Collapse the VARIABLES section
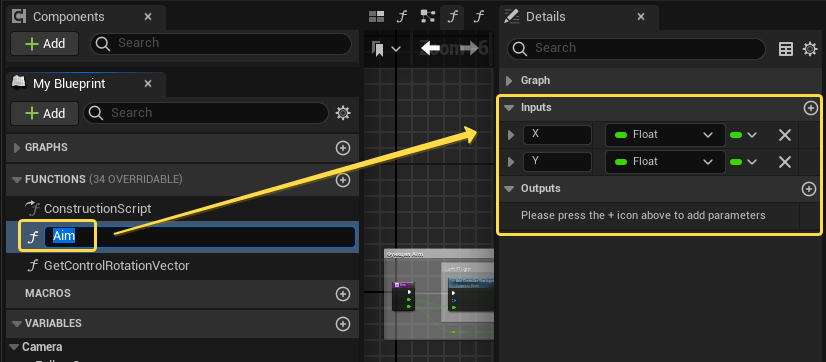 [16, 324]
